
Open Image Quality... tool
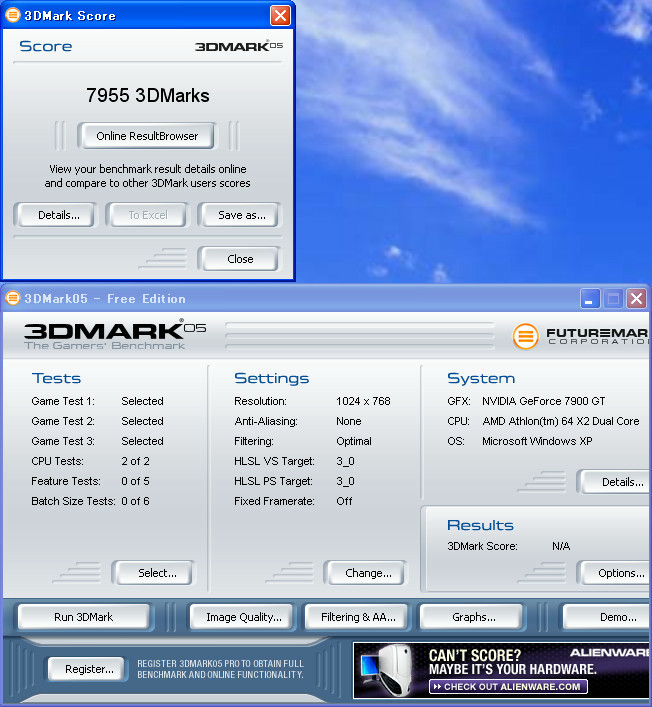pos(243,617)
